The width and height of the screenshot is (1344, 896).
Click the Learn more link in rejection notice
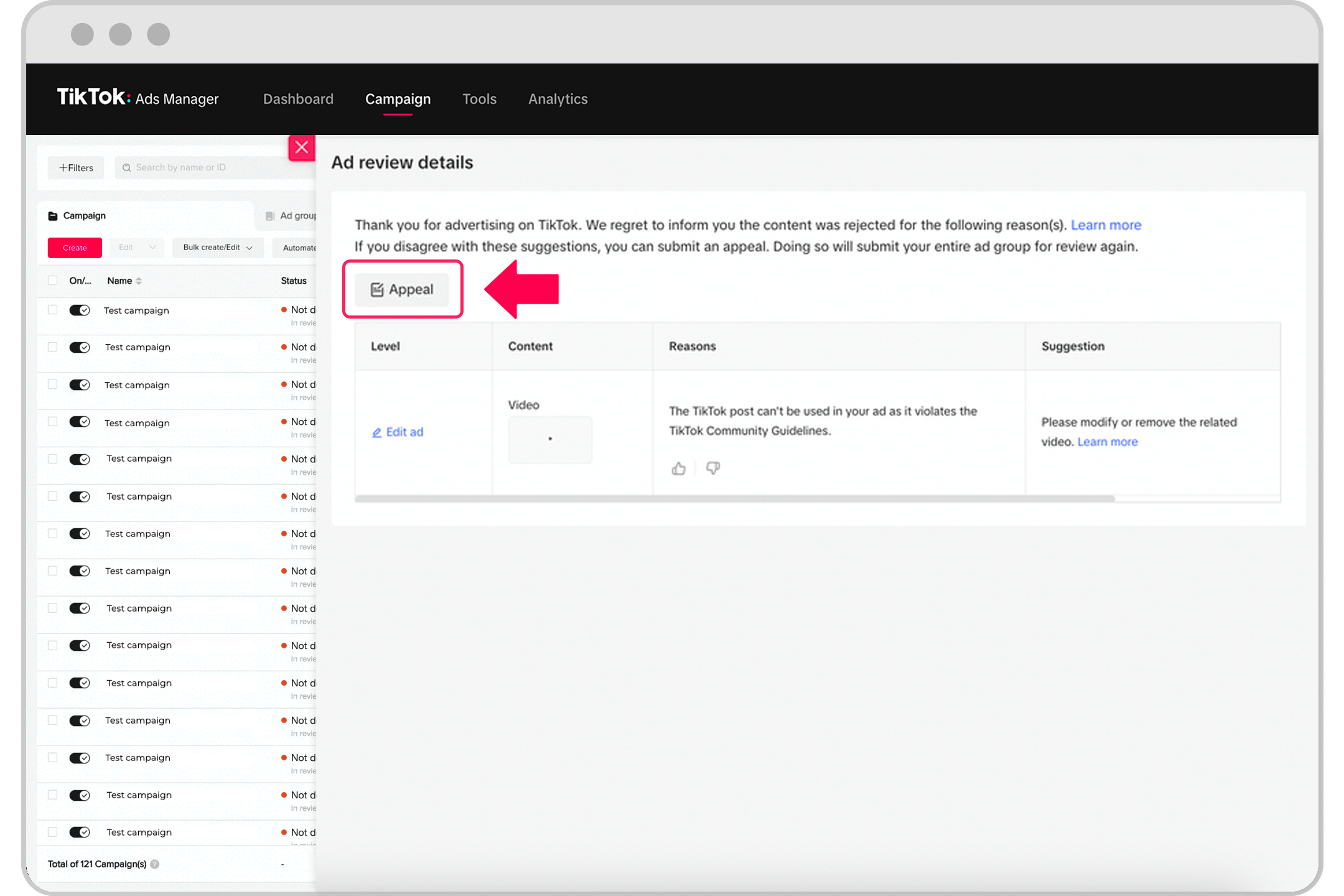pyautogui.click(x=1106, y=223)
